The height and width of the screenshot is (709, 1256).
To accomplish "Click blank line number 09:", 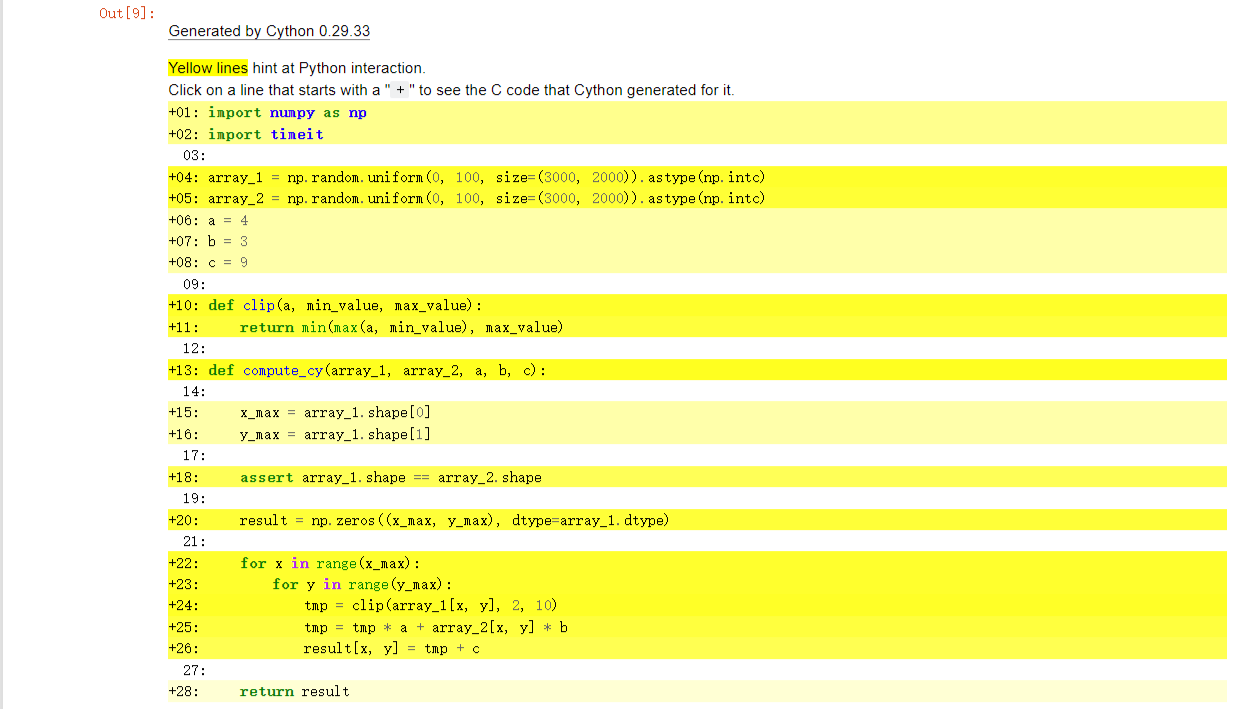I will pyautogui.click(x=194, y=284).
